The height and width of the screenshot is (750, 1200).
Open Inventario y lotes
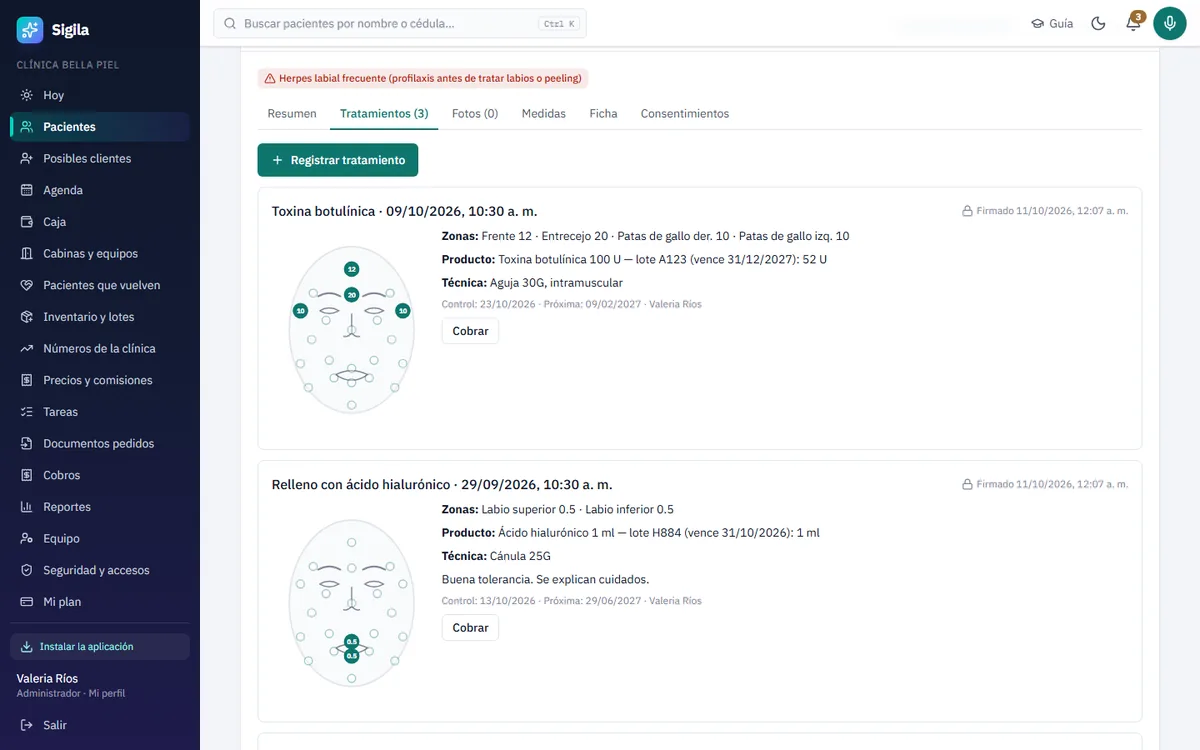tap(100, 317)
